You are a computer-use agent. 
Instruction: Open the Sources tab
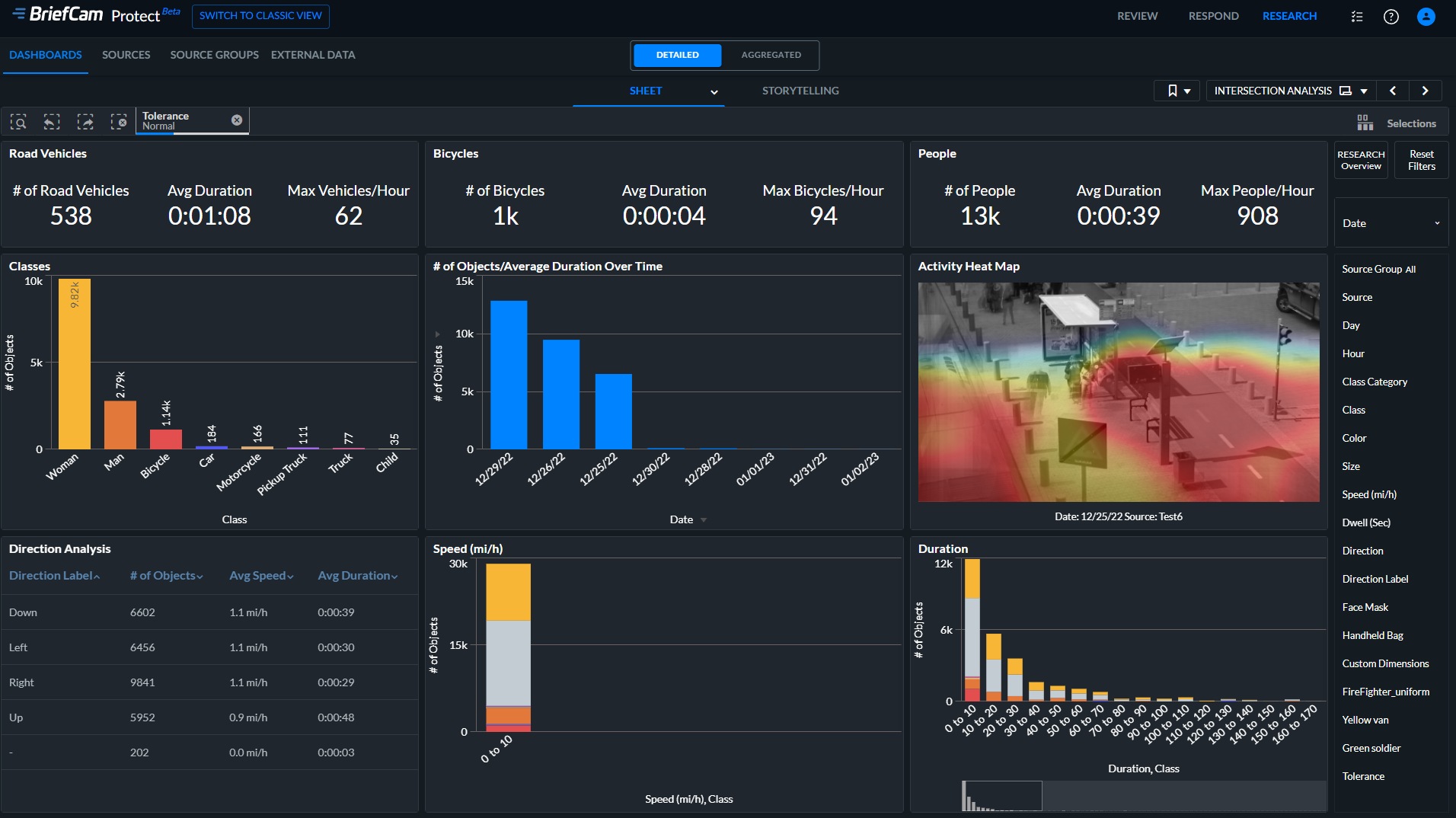(126, 55)
